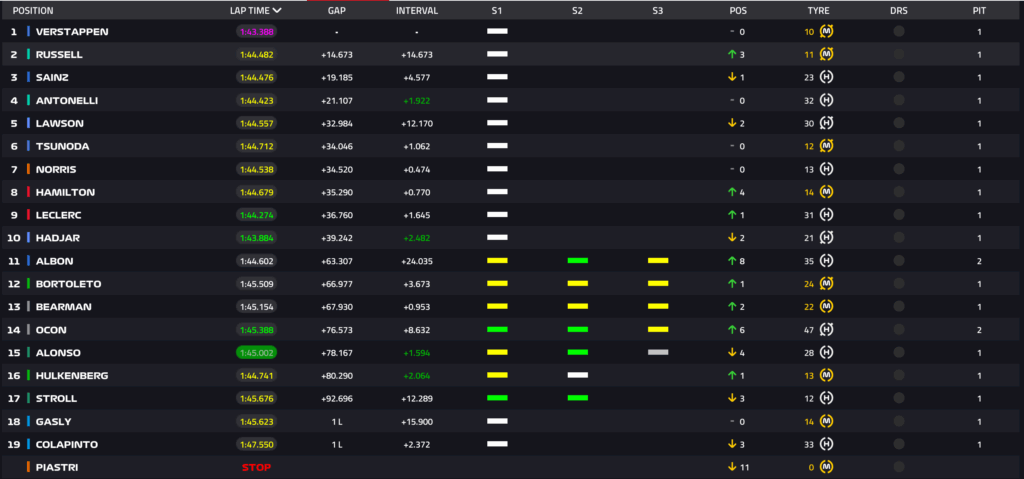Click the TYRE column header
The height and width of the screenshot is (479, 1024).
(x=818, y=11)
